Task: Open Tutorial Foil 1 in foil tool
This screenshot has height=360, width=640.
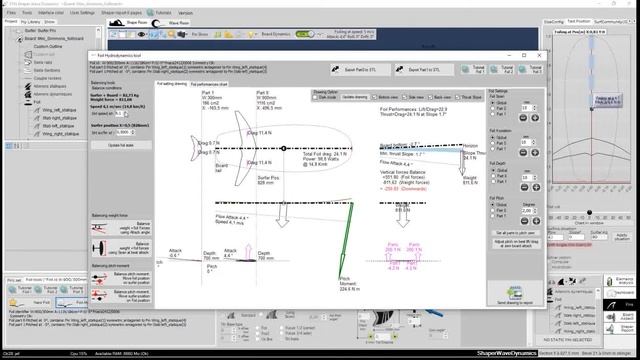Action: click(473, 69)
